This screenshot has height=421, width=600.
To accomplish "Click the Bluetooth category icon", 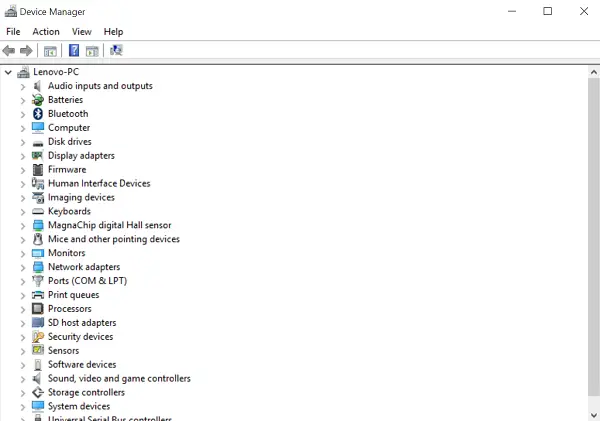I will click(38, 114).
